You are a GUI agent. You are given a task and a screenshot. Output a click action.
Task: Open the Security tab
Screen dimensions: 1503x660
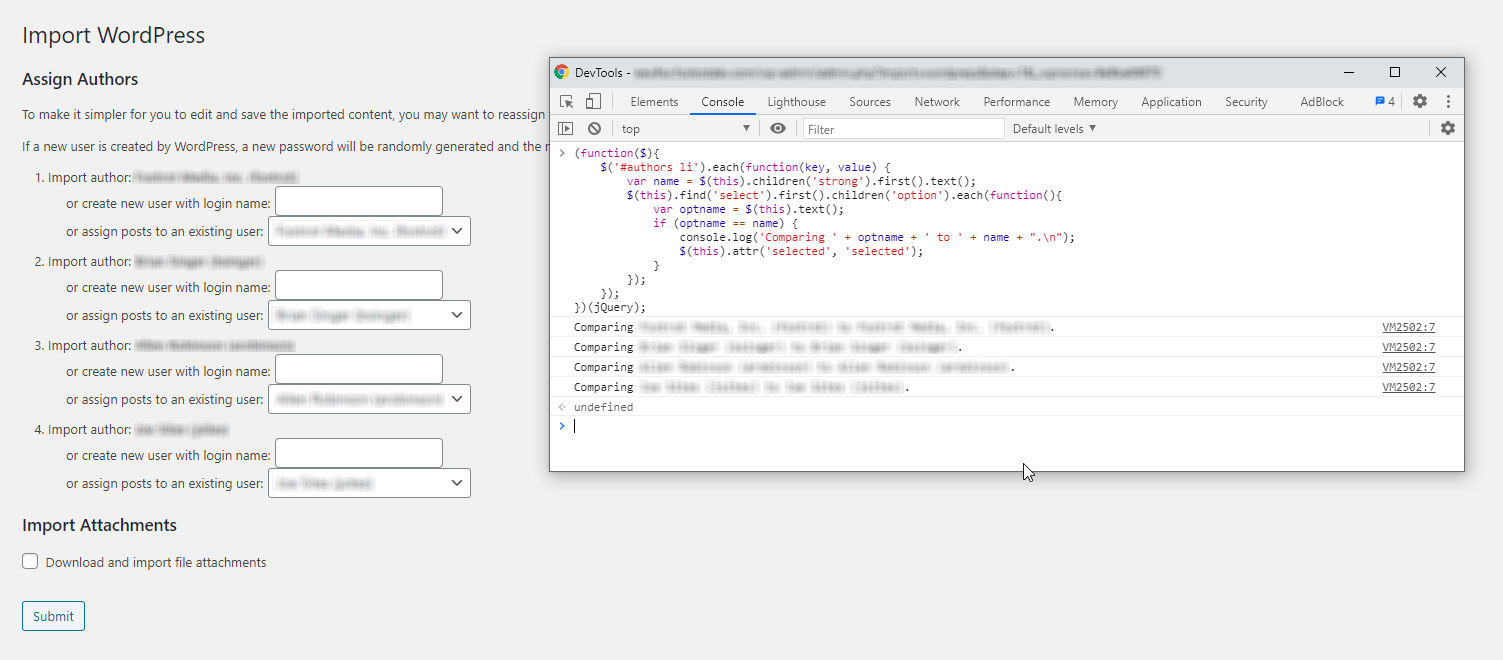1246,101
